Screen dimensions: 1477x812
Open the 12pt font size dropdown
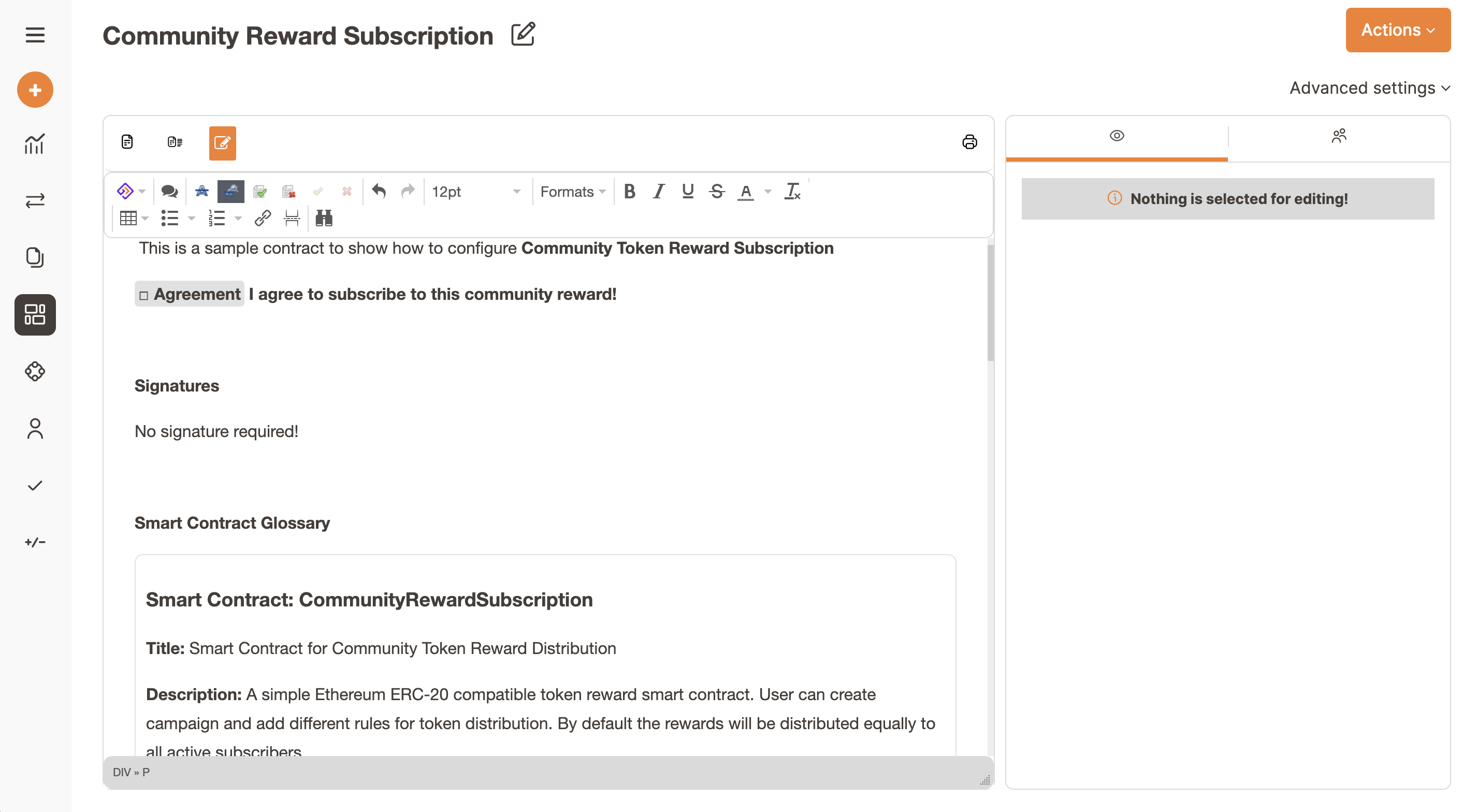pos(476,192)
